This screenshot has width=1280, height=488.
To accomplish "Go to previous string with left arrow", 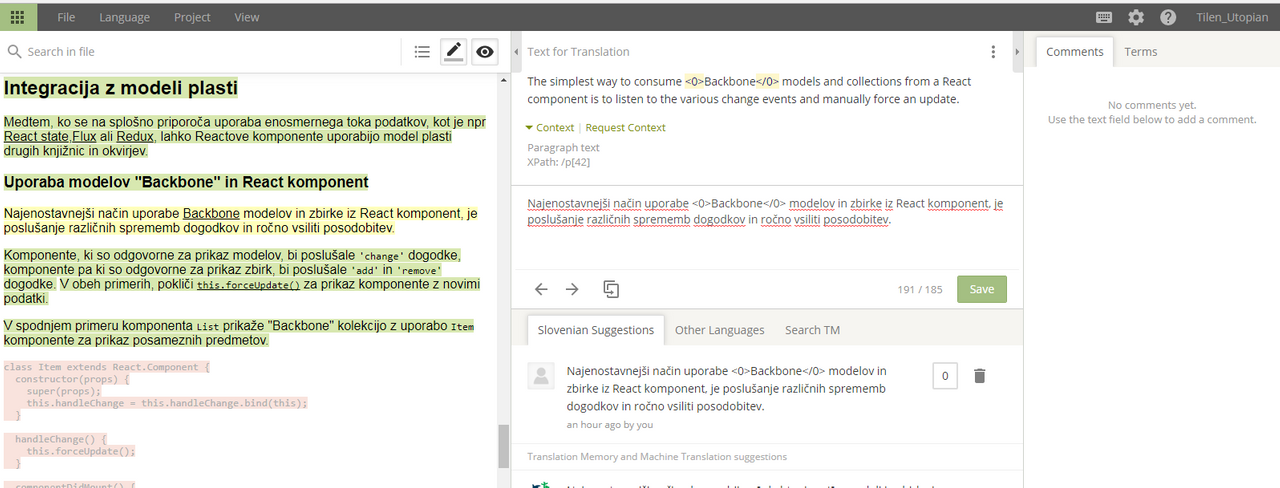I will coord(541,289).
